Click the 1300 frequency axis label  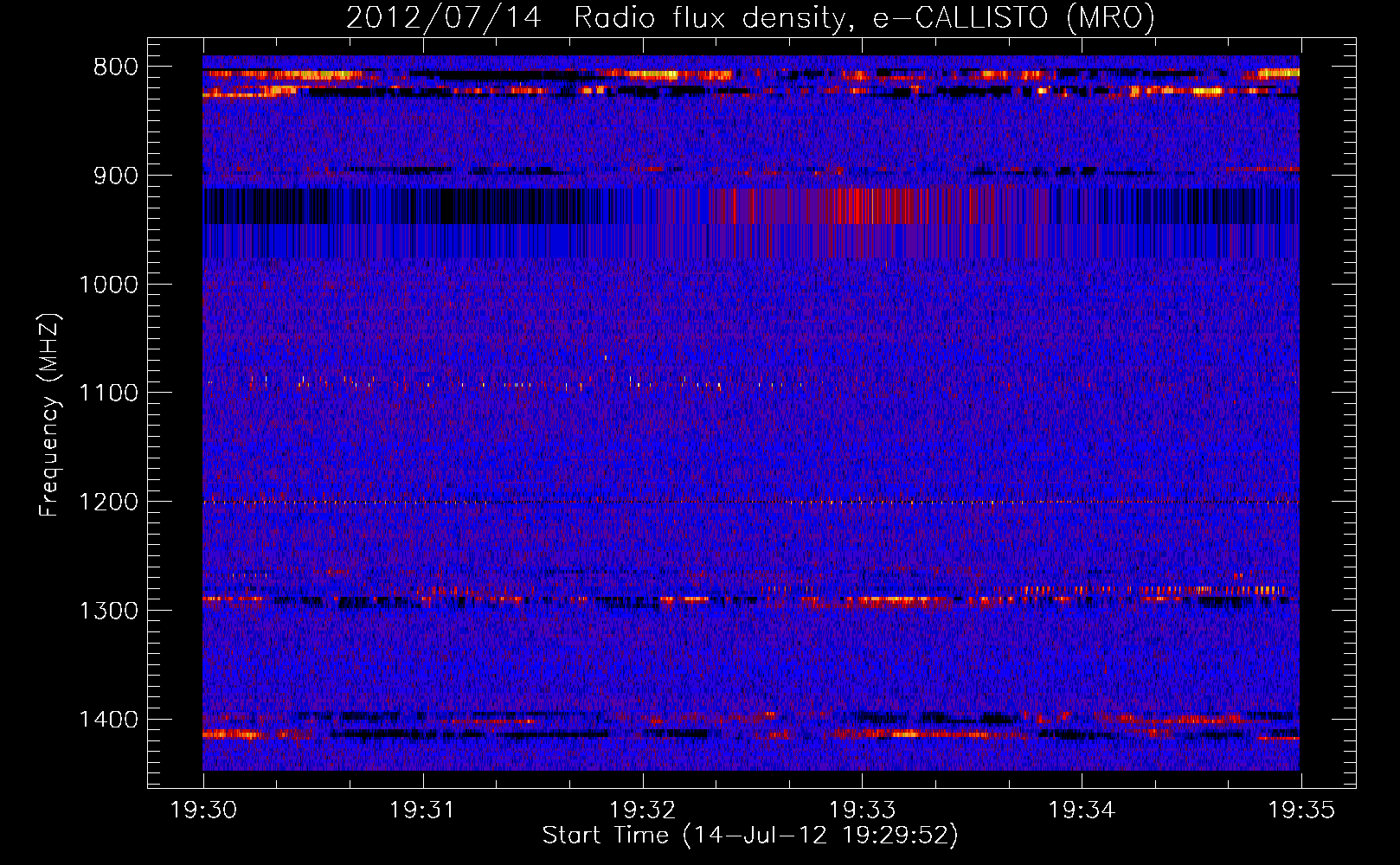point(108,611)
